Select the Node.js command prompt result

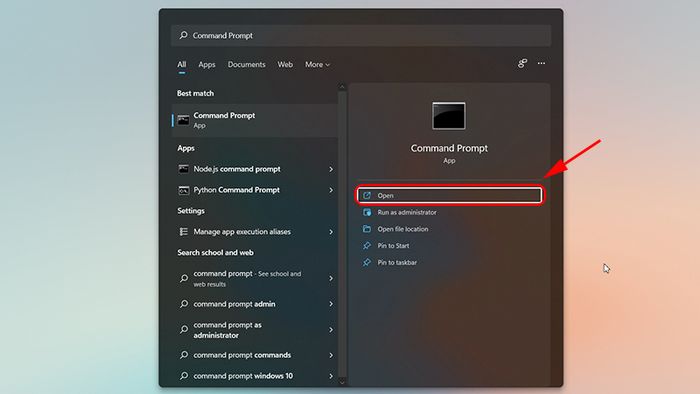[x=254, y=169]
